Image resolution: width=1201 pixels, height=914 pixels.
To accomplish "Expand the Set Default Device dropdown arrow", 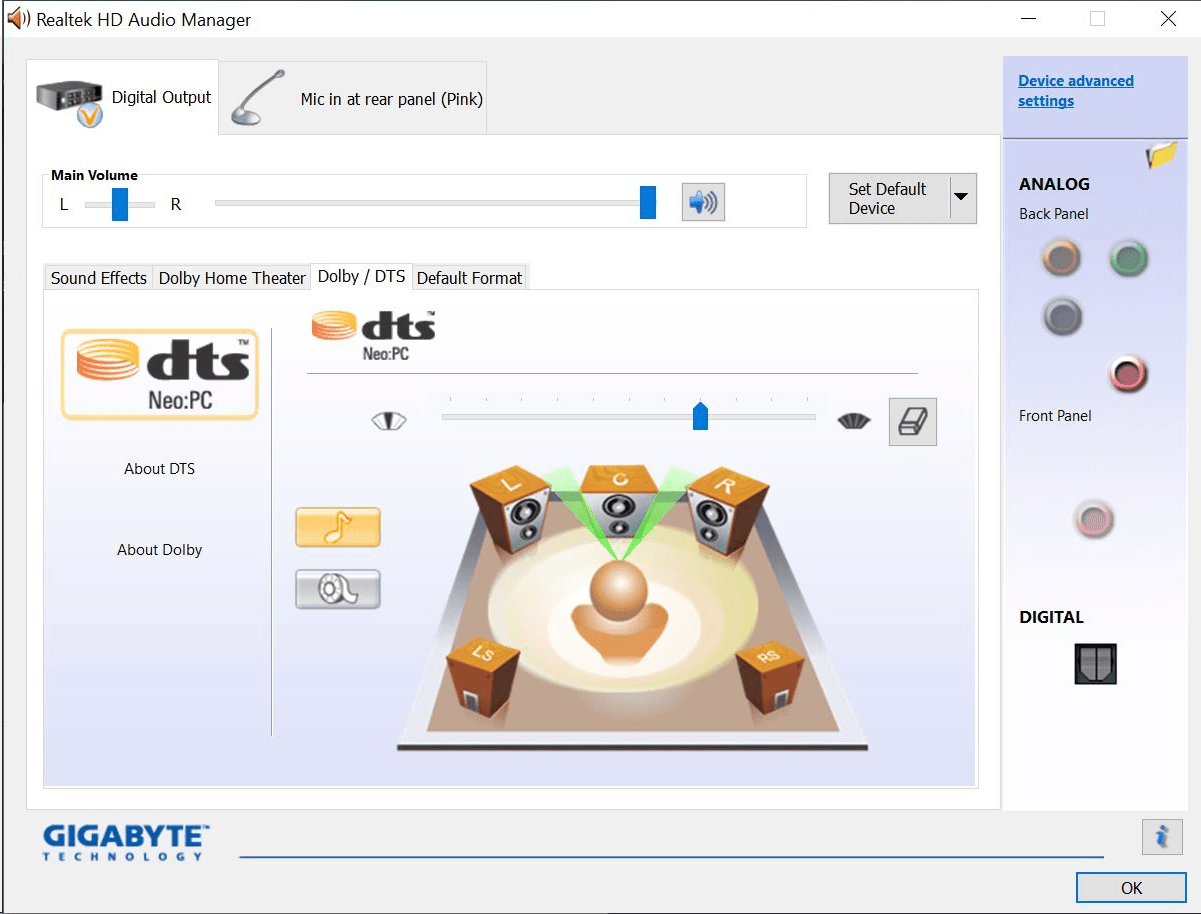I will (x=963, y=198).
